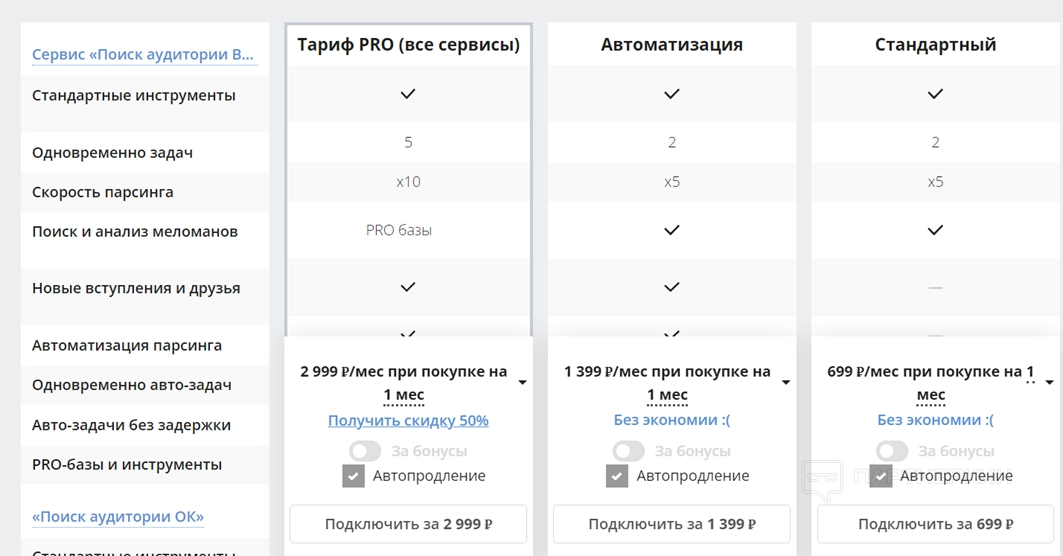Expand period dropdown for 1 399 ₽/мес tariff

[x=786, y=382]
